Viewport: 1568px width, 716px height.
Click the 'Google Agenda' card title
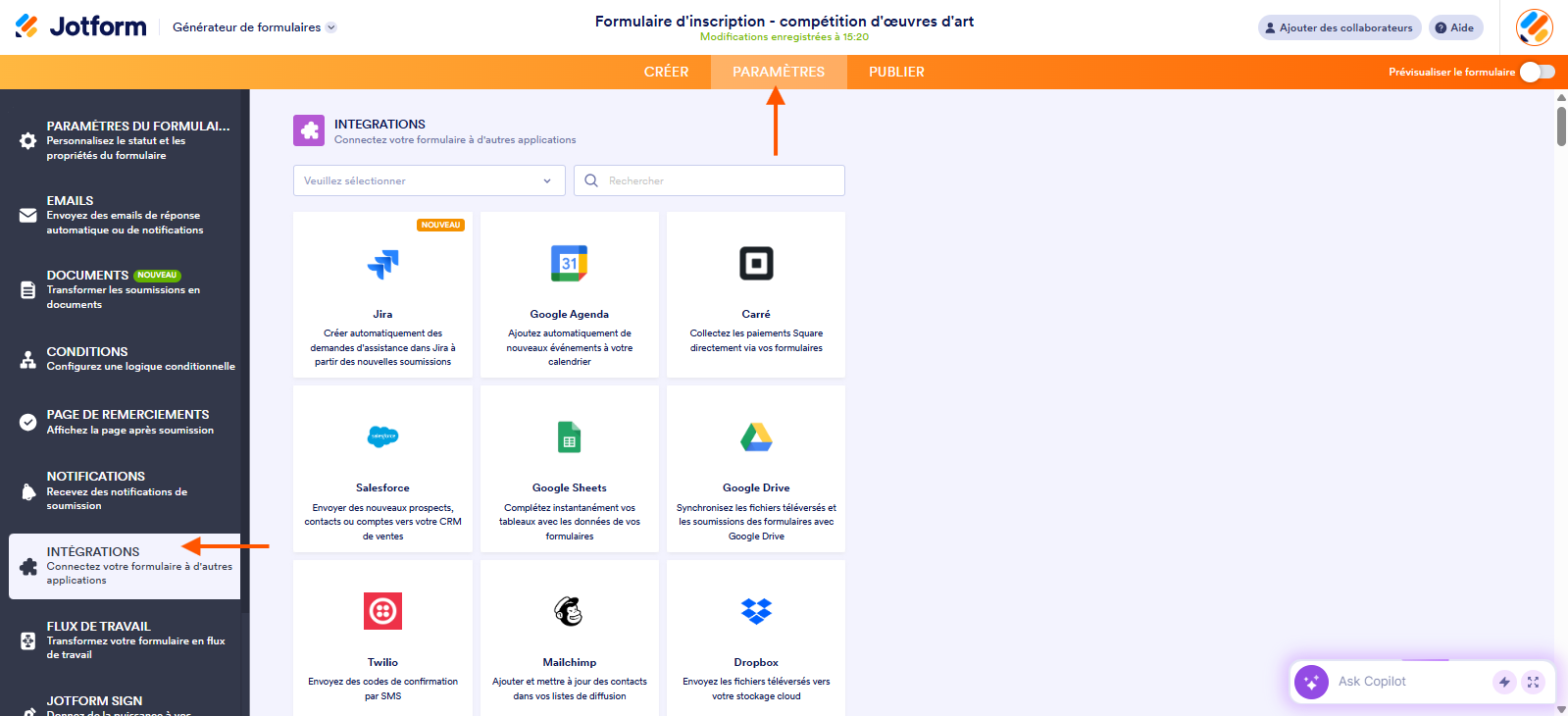click(x=570, y=314)
